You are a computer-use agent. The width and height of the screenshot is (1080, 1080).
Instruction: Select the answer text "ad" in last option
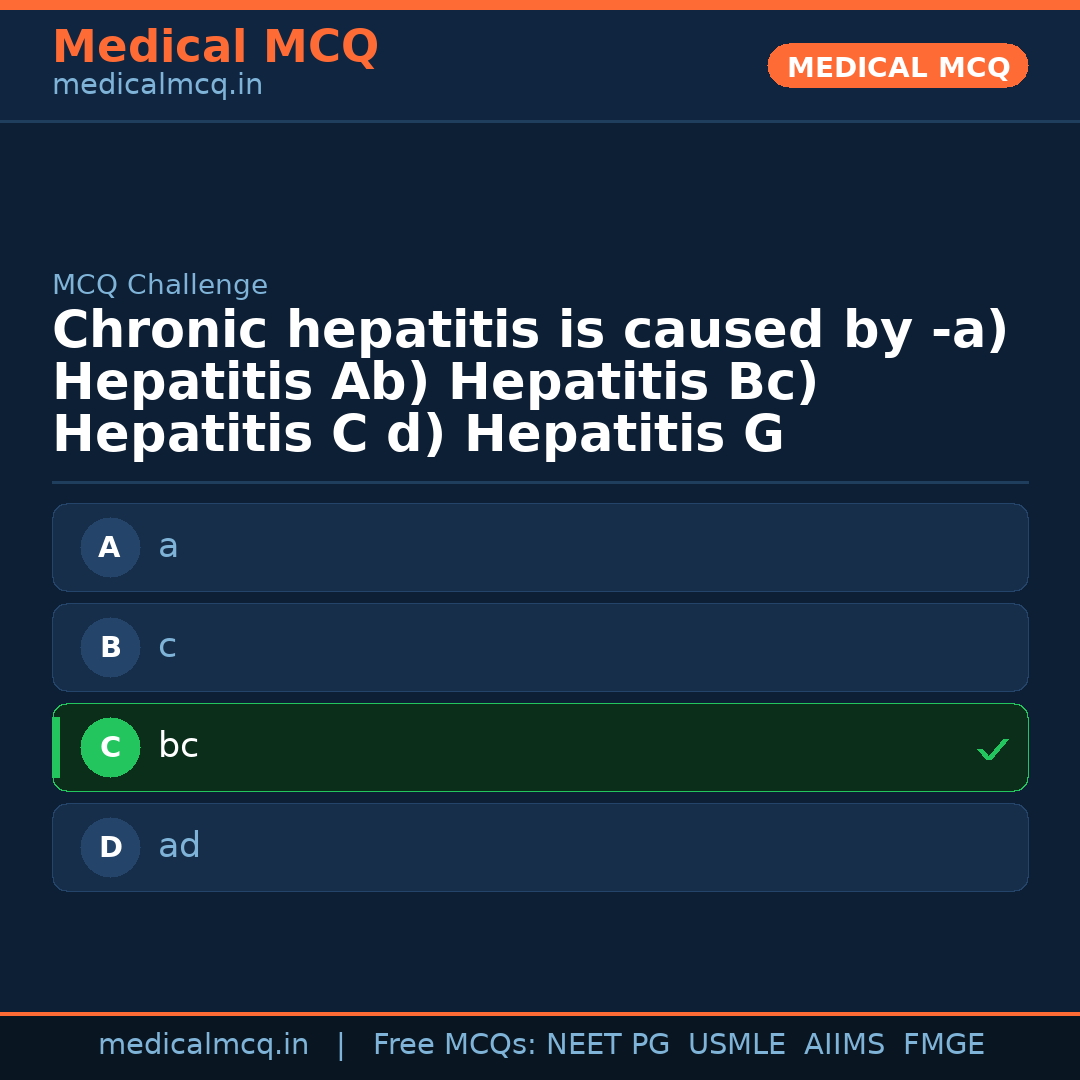coord(179,846)
